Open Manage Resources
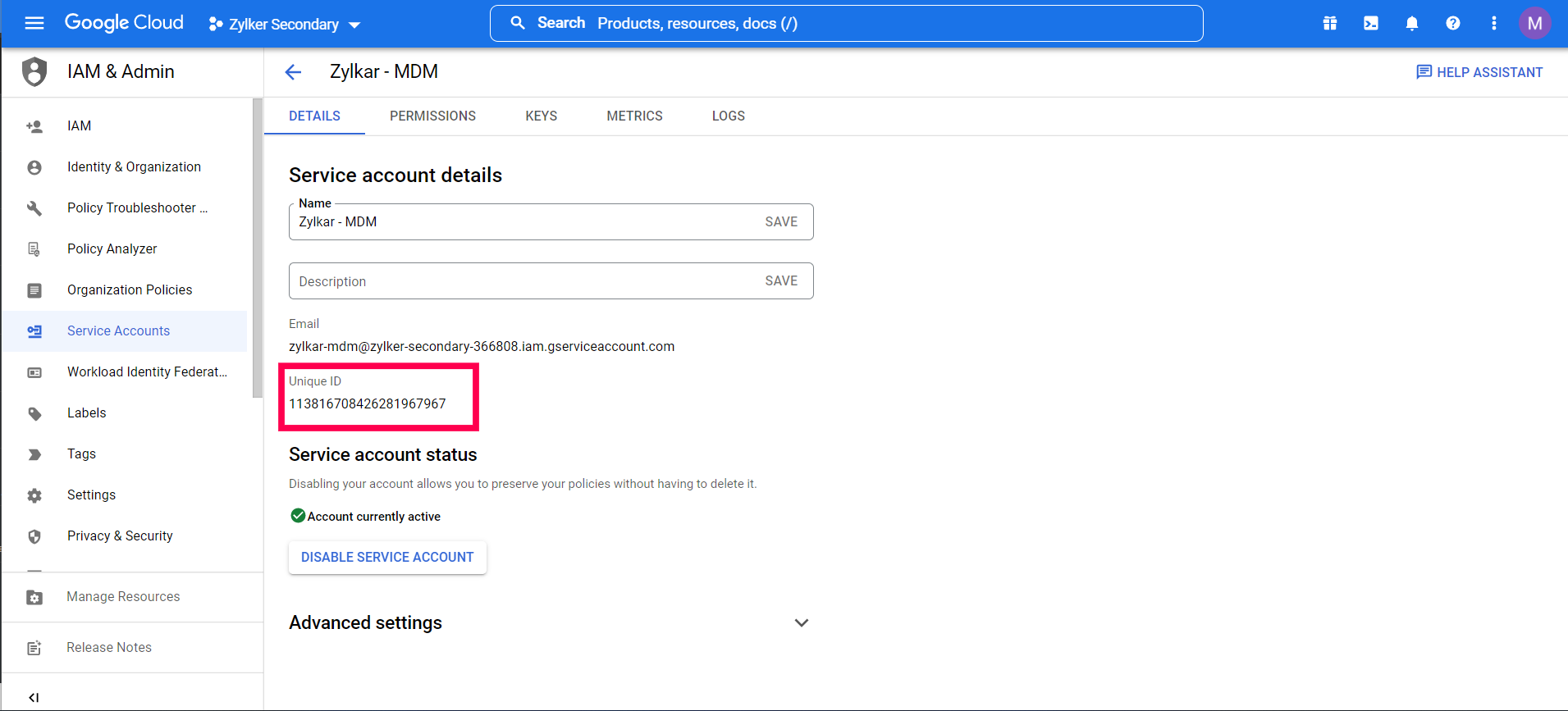This screenshot has width=1568, height=711. point(123,596)
